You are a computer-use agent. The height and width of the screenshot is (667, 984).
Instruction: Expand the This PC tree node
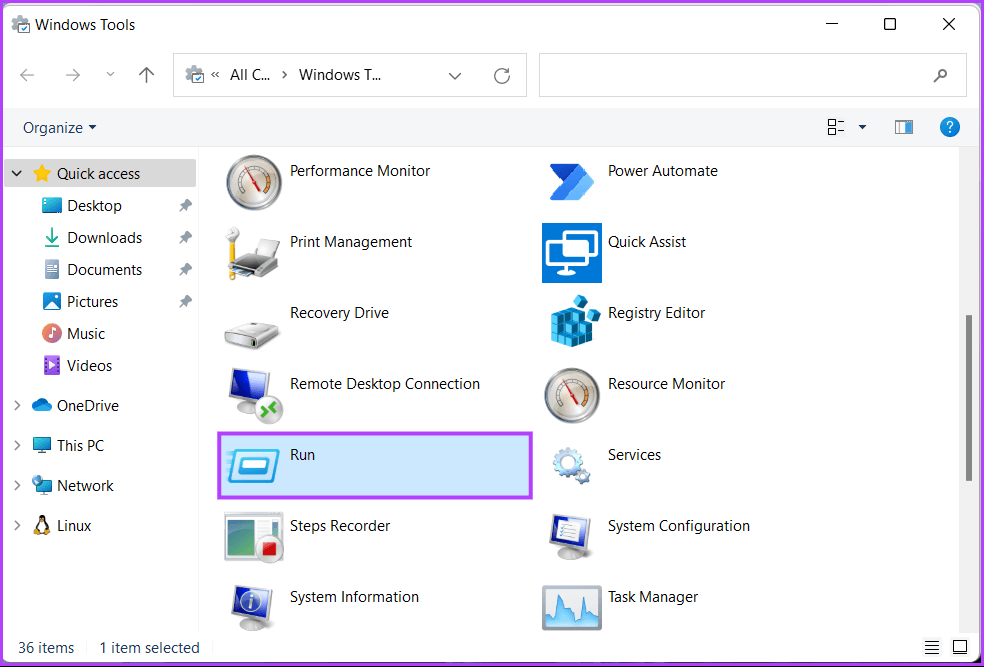[x=18, y=446]
